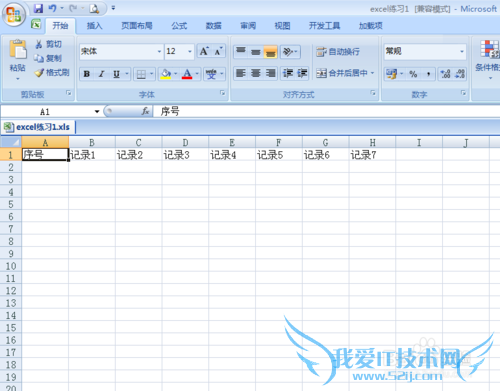
Task: Switch to the 公式 (Formulas) tab
Action: (179, 26)
